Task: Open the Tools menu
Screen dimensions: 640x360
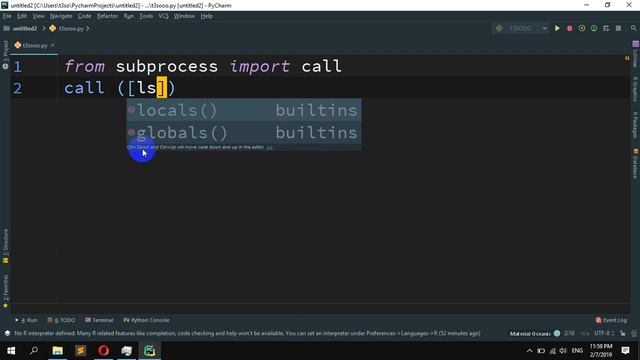Action: click(x=146, y=16)
